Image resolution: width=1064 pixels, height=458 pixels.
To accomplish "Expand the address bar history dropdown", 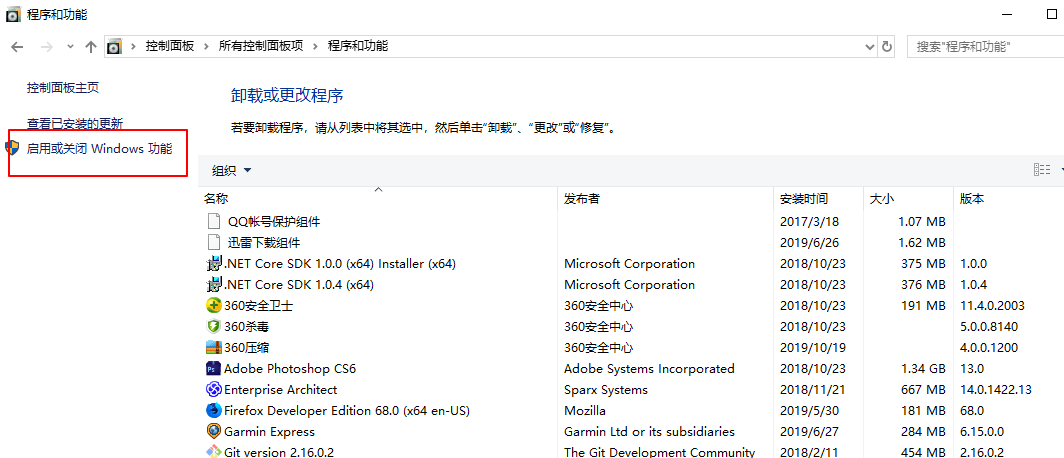I will (869, 46).
